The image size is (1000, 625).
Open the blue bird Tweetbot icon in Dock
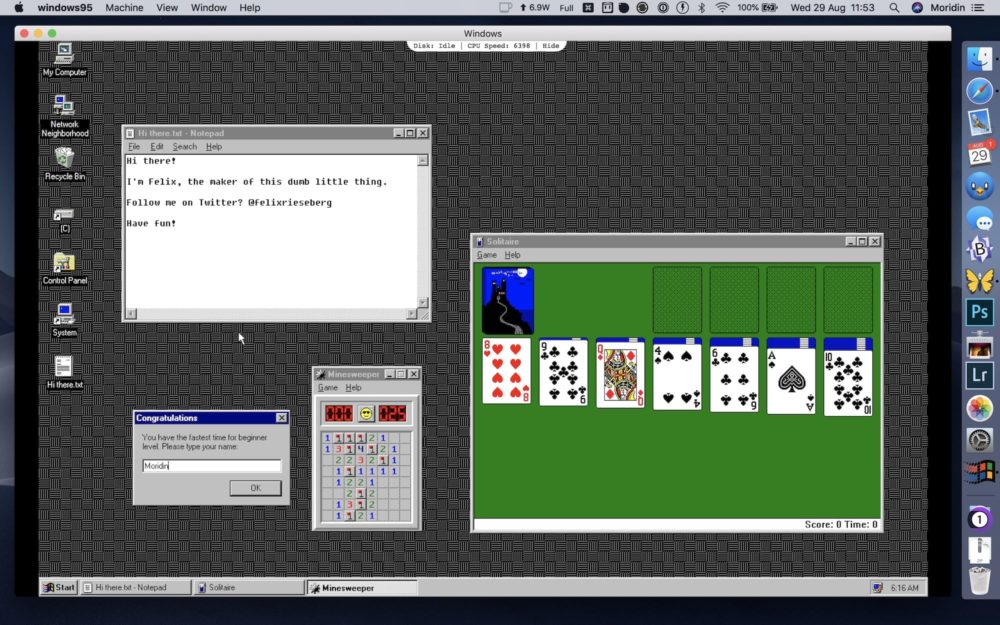[x=980, y=186]
